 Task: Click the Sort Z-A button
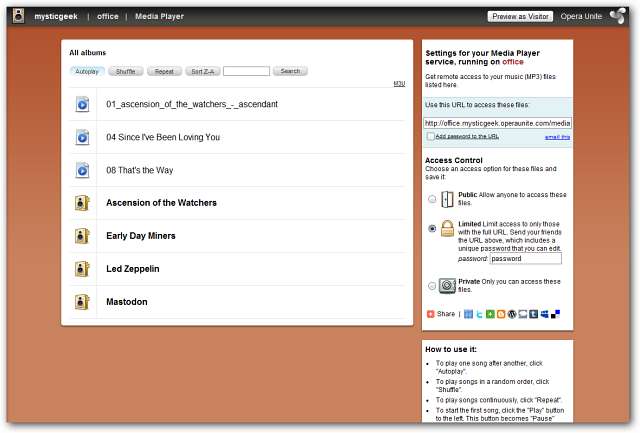point(203,71)
